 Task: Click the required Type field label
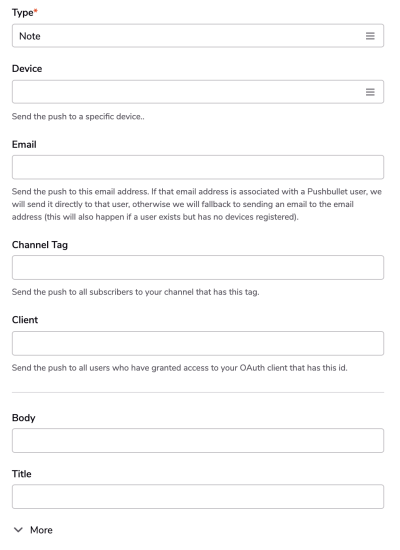click(25, 13)
